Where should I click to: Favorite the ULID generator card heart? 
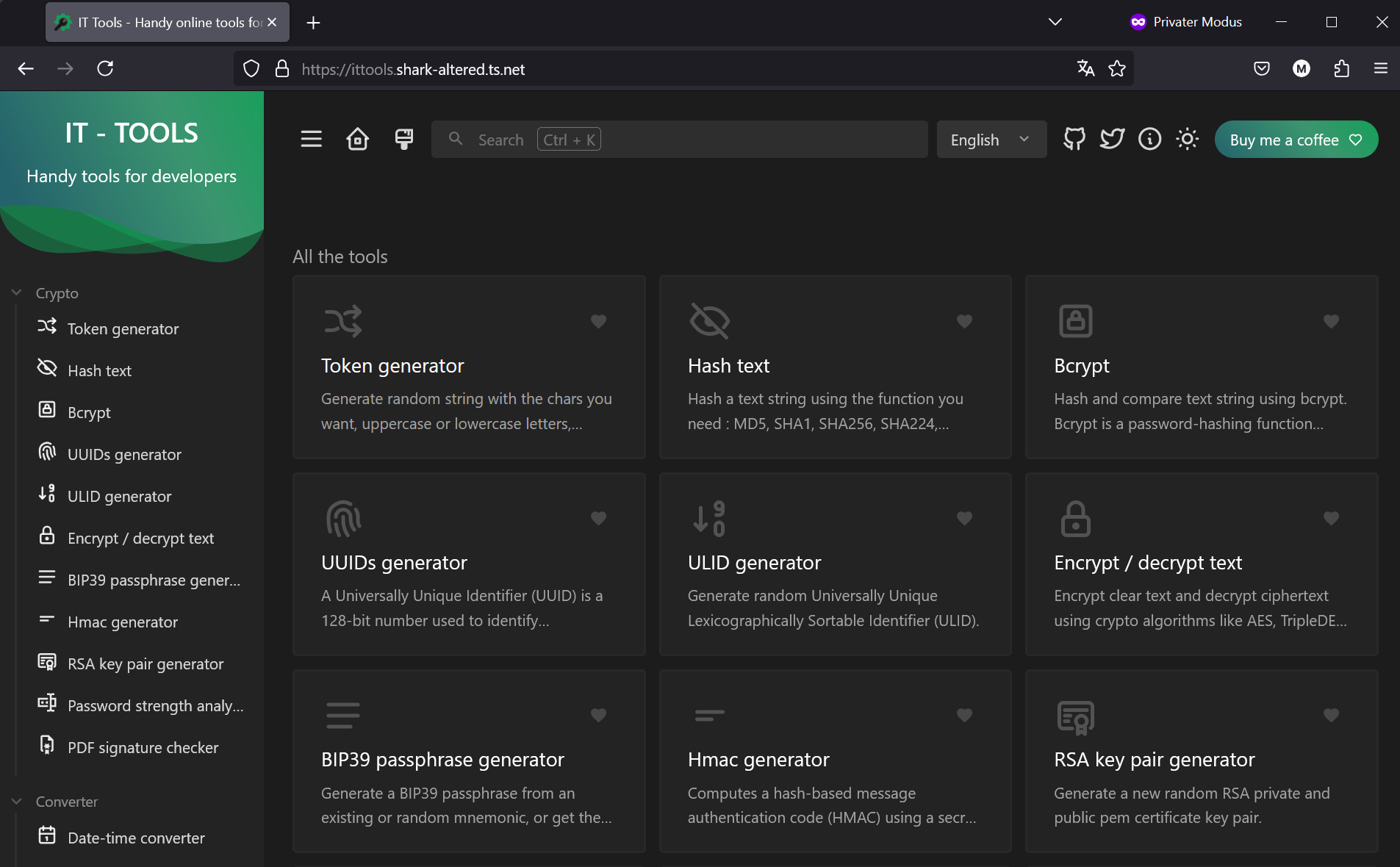(x=964, y=518)
